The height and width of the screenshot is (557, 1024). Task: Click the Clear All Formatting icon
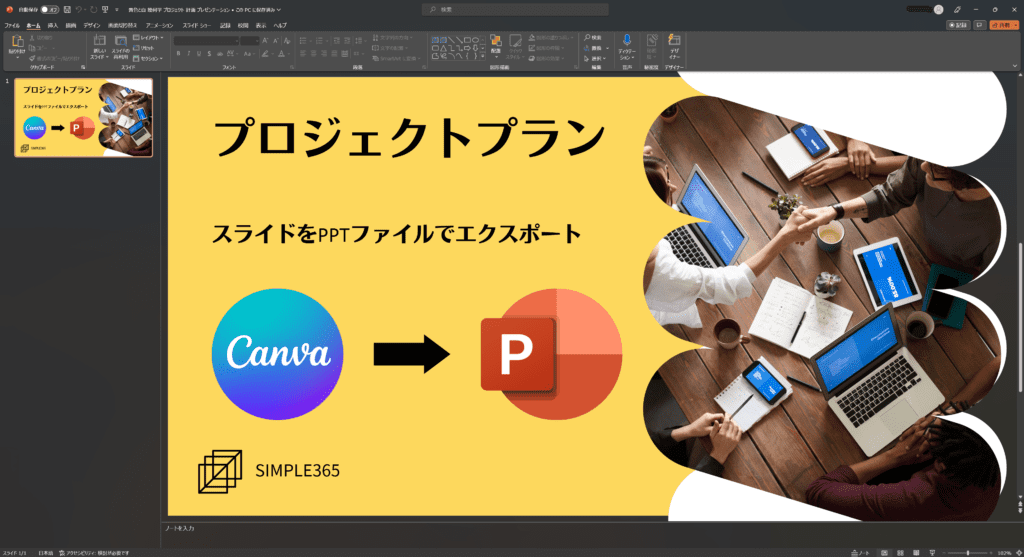(287, 40)
